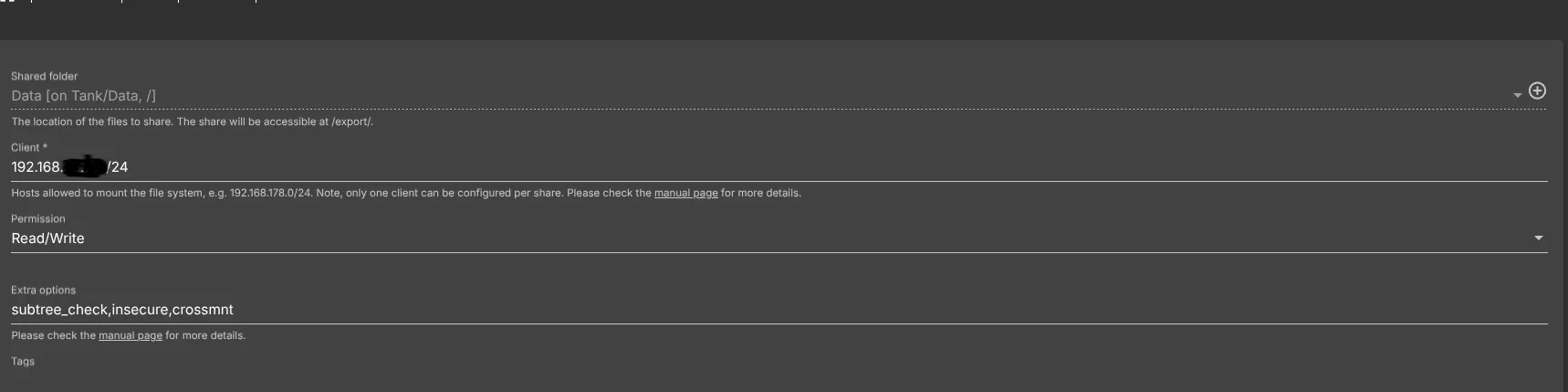Open the Shared folder dropdown arrow

1517,95
